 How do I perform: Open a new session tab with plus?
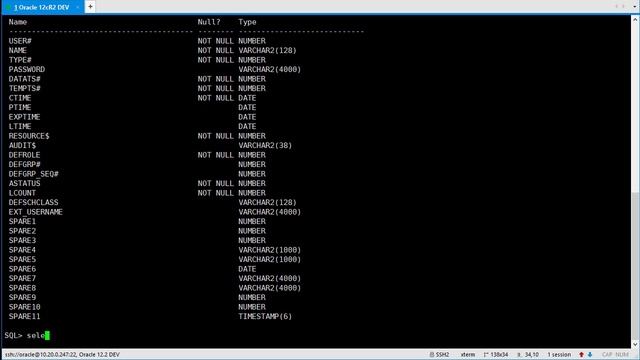pos(90,7)
